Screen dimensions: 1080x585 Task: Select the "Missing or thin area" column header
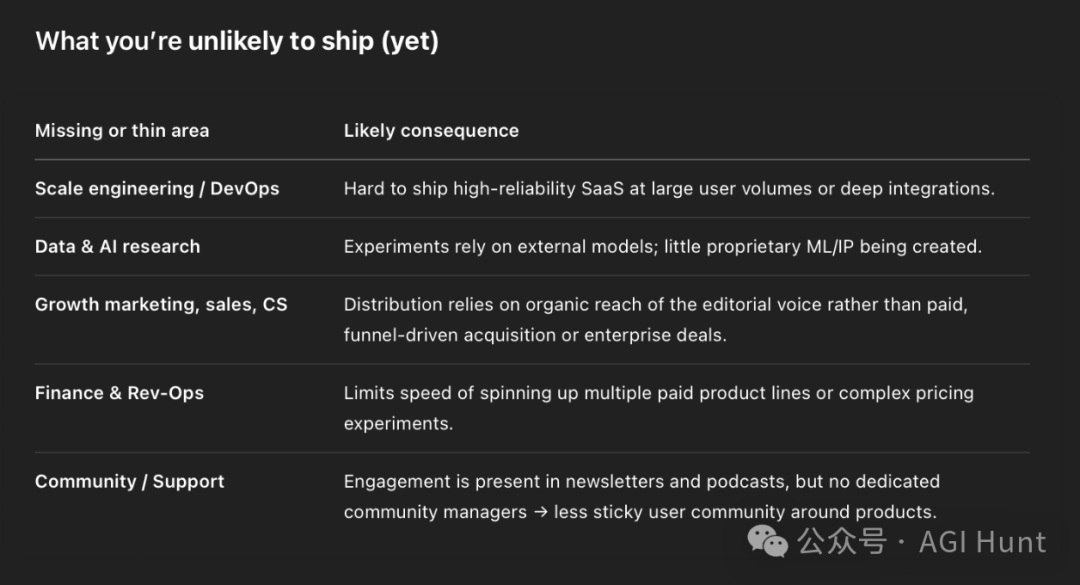[x=122, y=130]
